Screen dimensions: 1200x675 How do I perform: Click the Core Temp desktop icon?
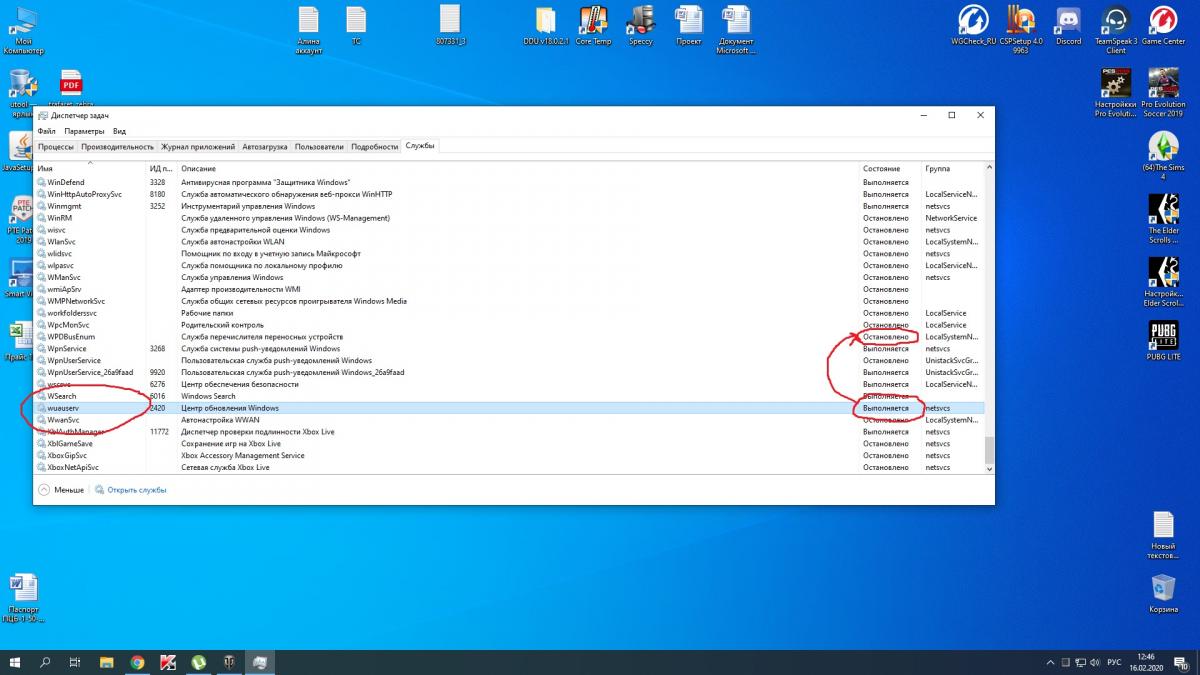coord(593,22)
